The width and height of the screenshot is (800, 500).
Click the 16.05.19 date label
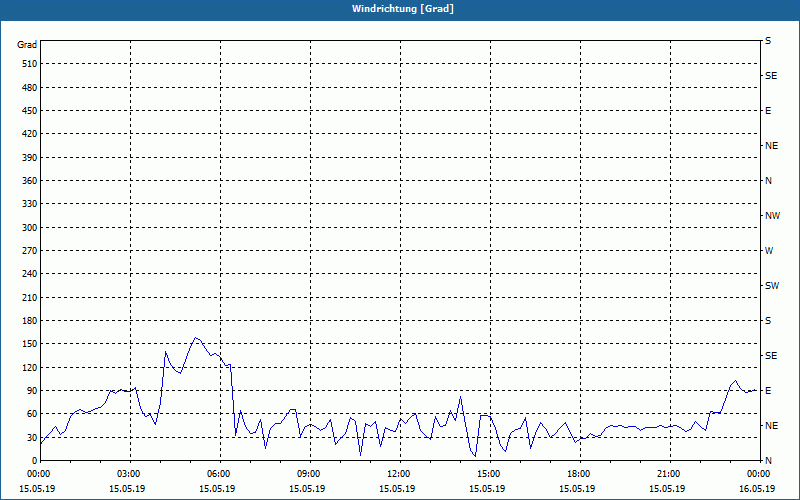pos(757,488)
